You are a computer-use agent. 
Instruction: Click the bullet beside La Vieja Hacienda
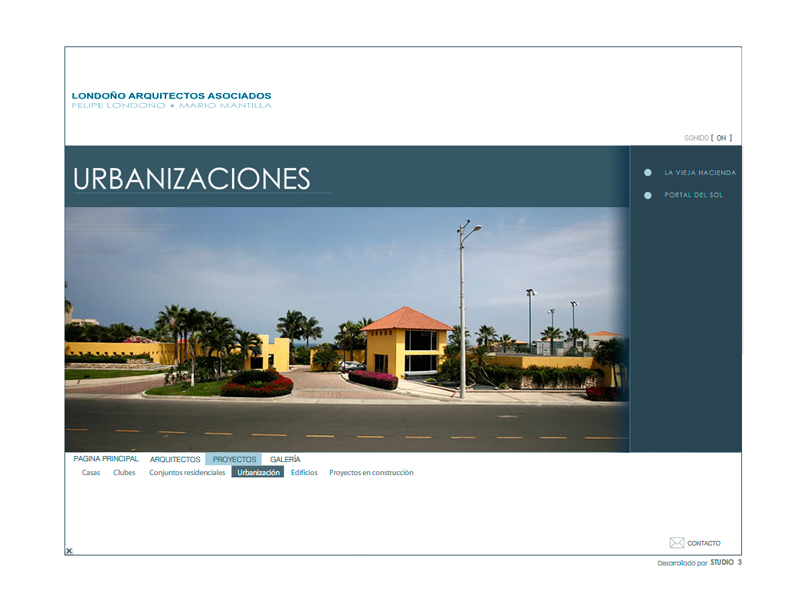(648, 173)
